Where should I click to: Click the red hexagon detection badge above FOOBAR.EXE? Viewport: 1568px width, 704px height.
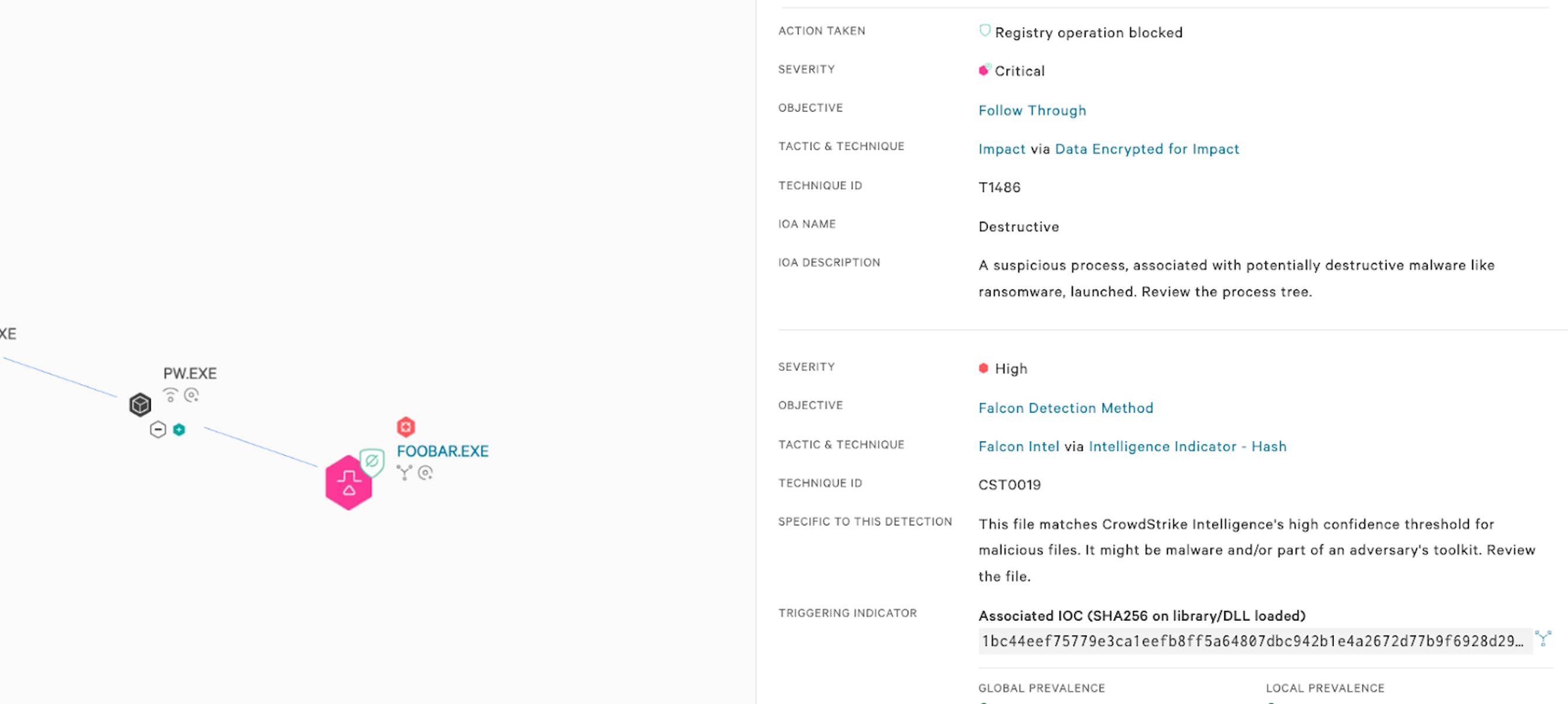pyautogui.click(x=406, y=427)
